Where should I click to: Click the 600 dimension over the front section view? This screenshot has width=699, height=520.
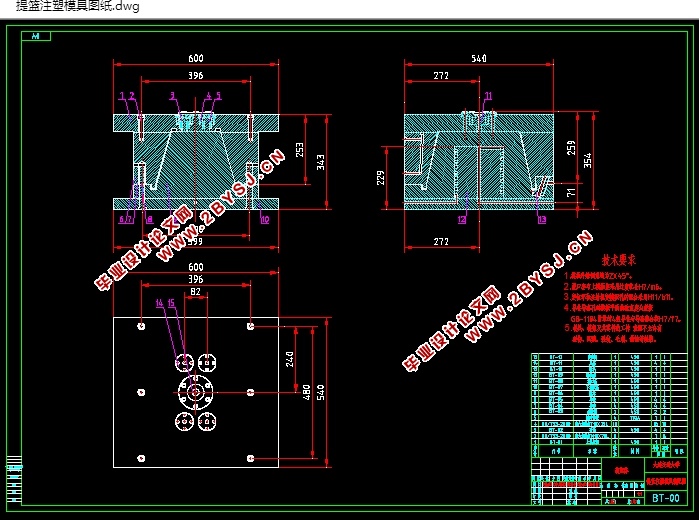[x=196, y=58]
